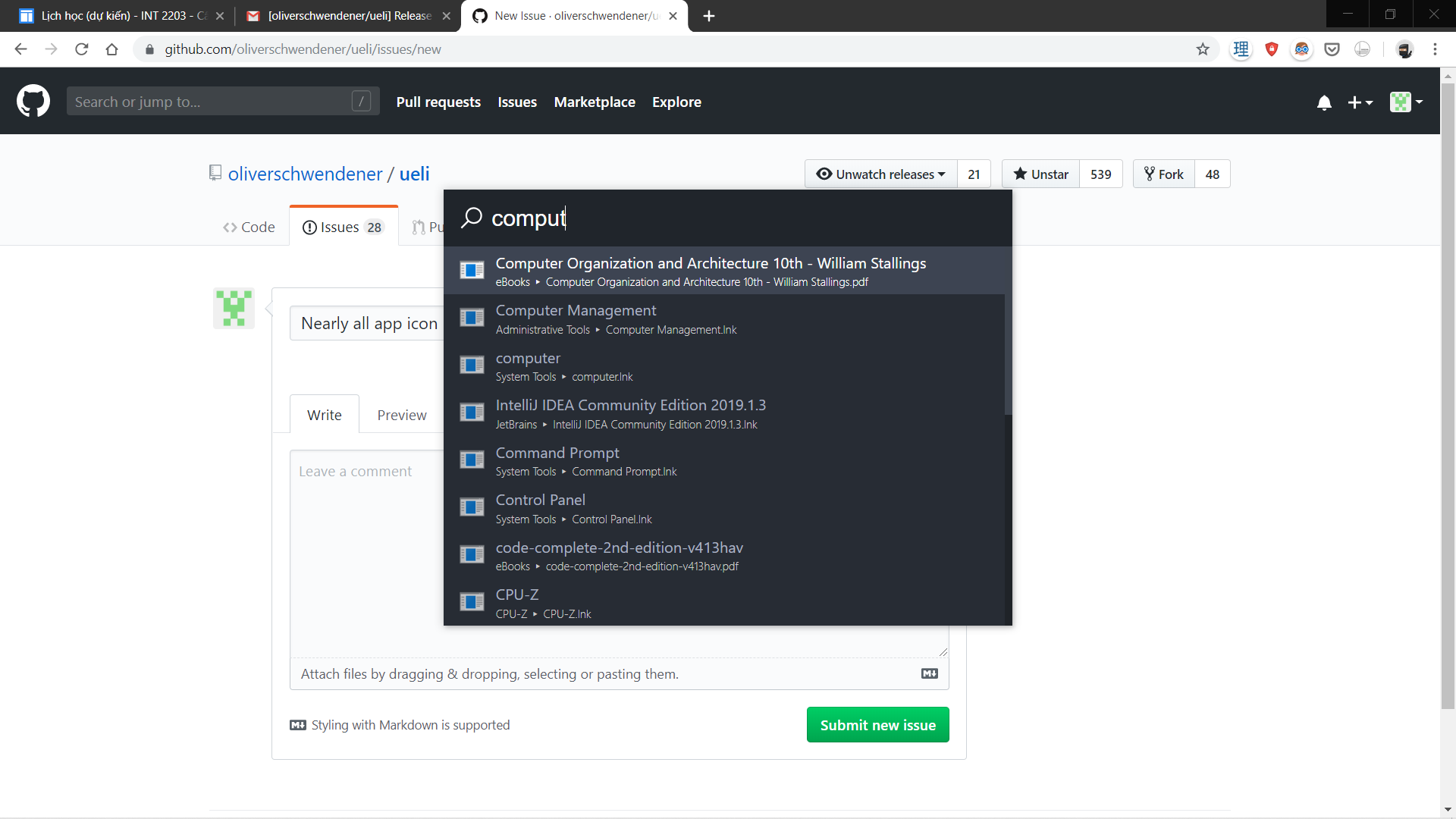The image size is (1456, 819).
Task: Click the issue title field
Action: pyautogui.click(x=367, y=323)
